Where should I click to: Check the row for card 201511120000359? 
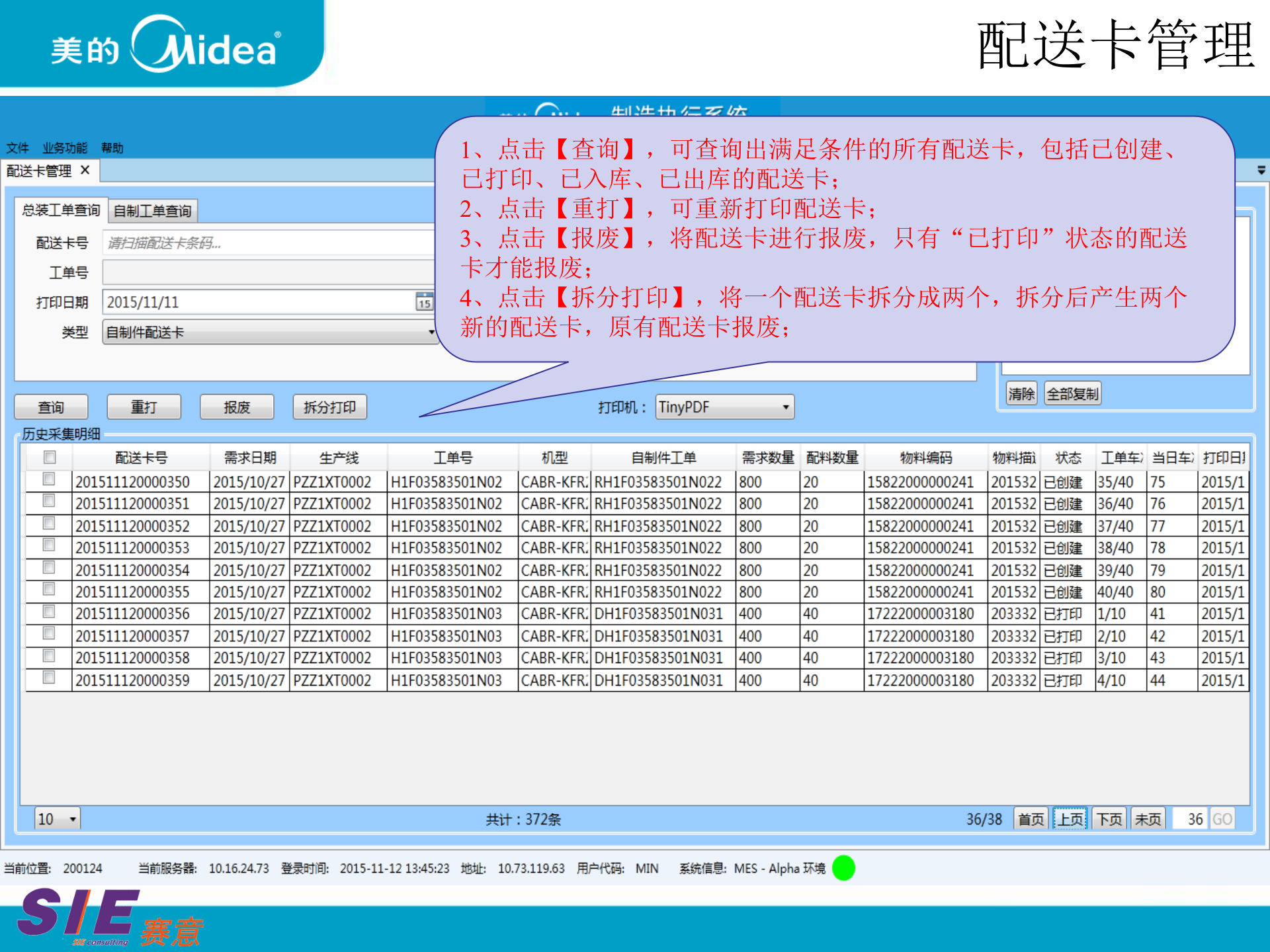(49, 678)
